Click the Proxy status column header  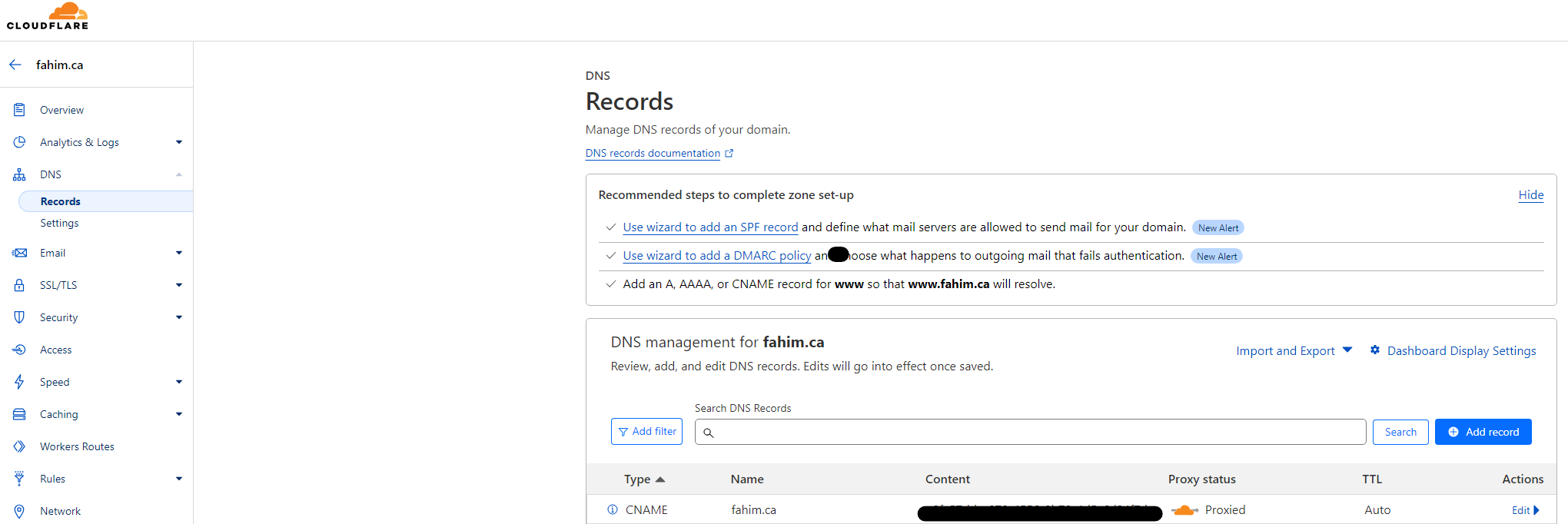coord(1202,479)
